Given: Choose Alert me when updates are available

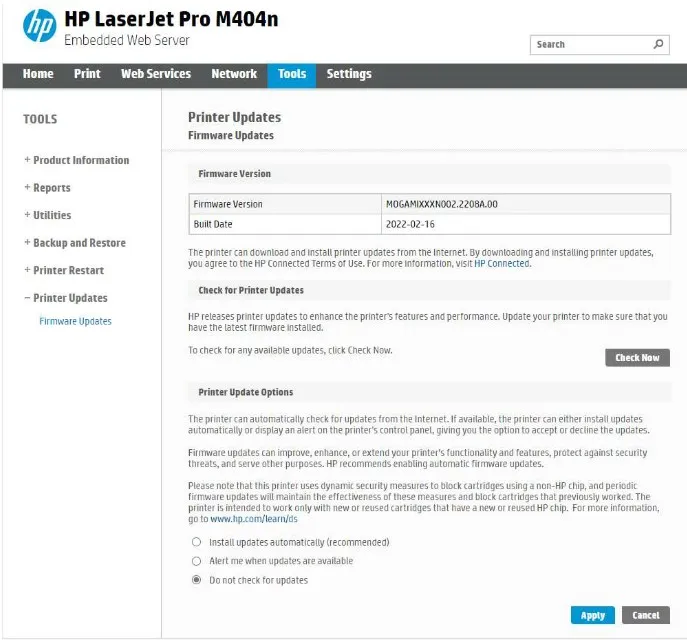Looking at the screenshot, I should point(197,561).
